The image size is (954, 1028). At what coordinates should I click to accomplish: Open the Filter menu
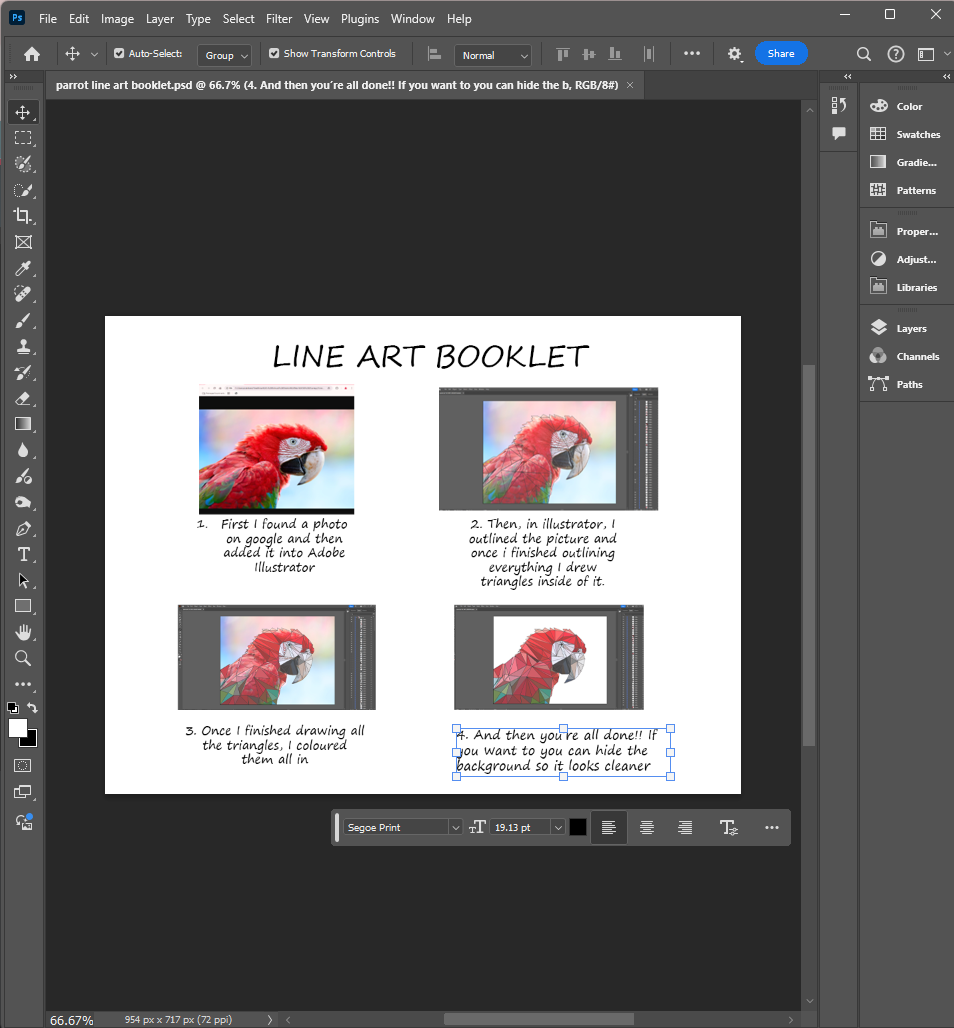(279, 19)
